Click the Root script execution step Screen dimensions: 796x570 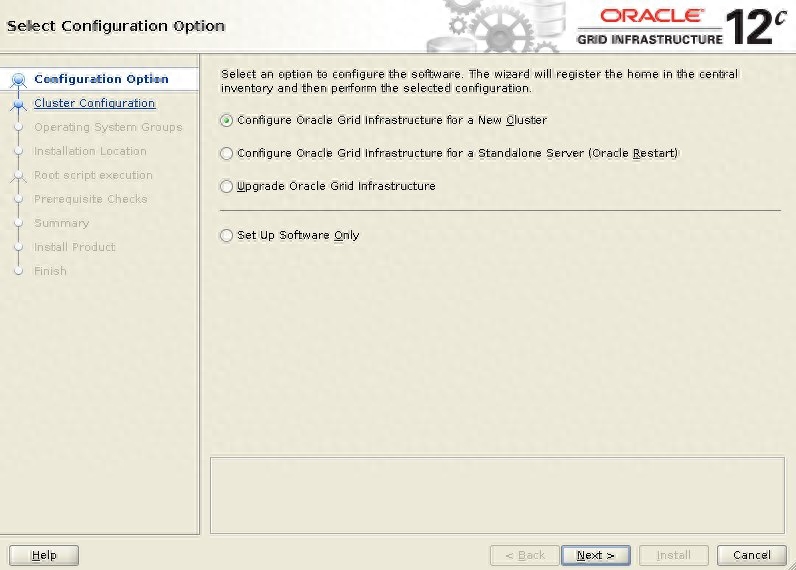[x=93, y=175]
